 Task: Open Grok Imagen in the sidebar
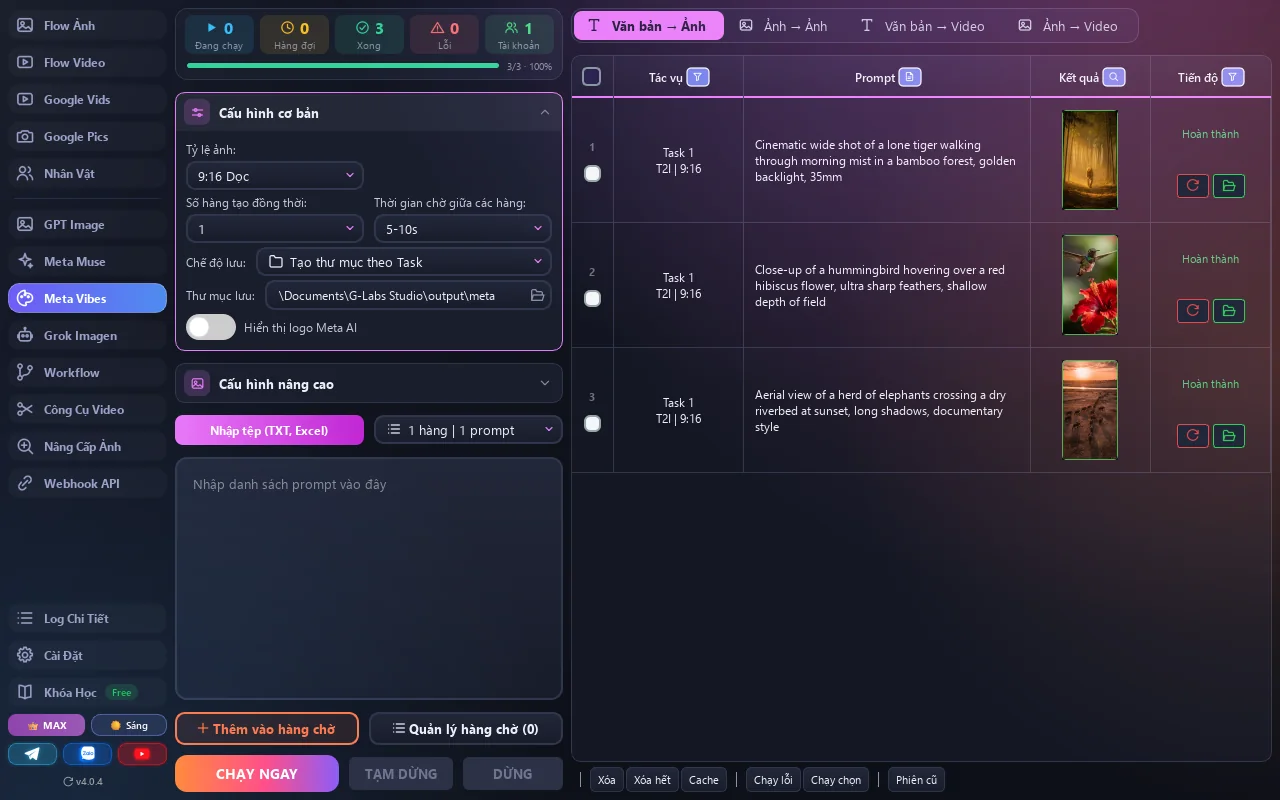click(87, 336)
